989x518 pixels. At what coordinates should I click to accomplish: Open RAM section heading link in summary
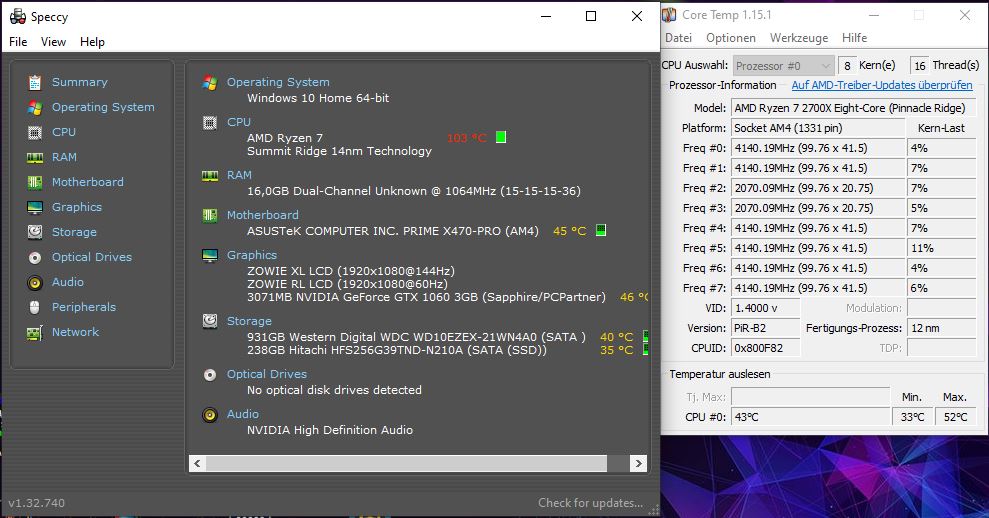click(239, 175)
